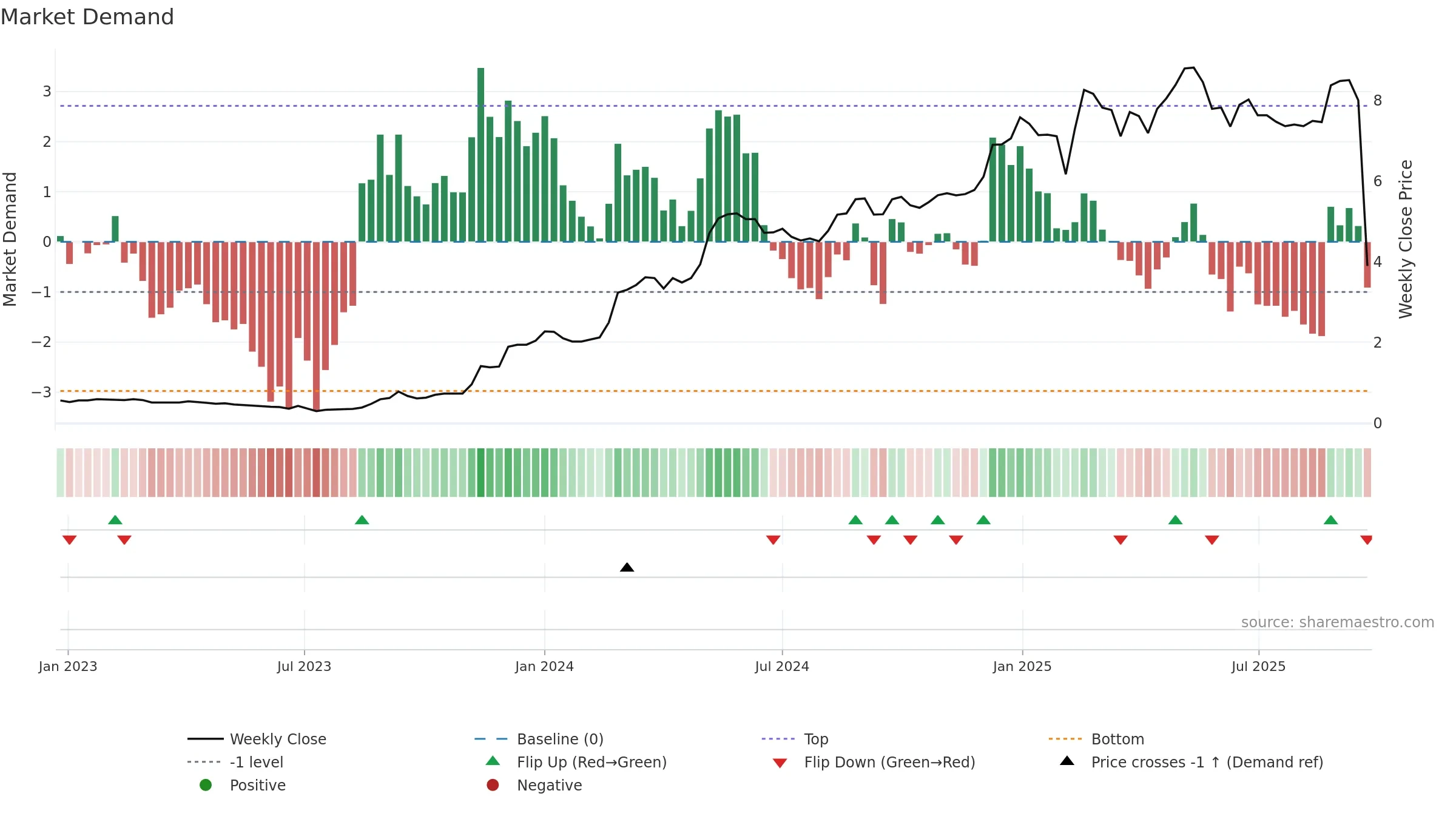The image size is (1456, 819).
Task: Click the 8 tick on the Weekly Close Price axis
Action: pos(1378,100)
